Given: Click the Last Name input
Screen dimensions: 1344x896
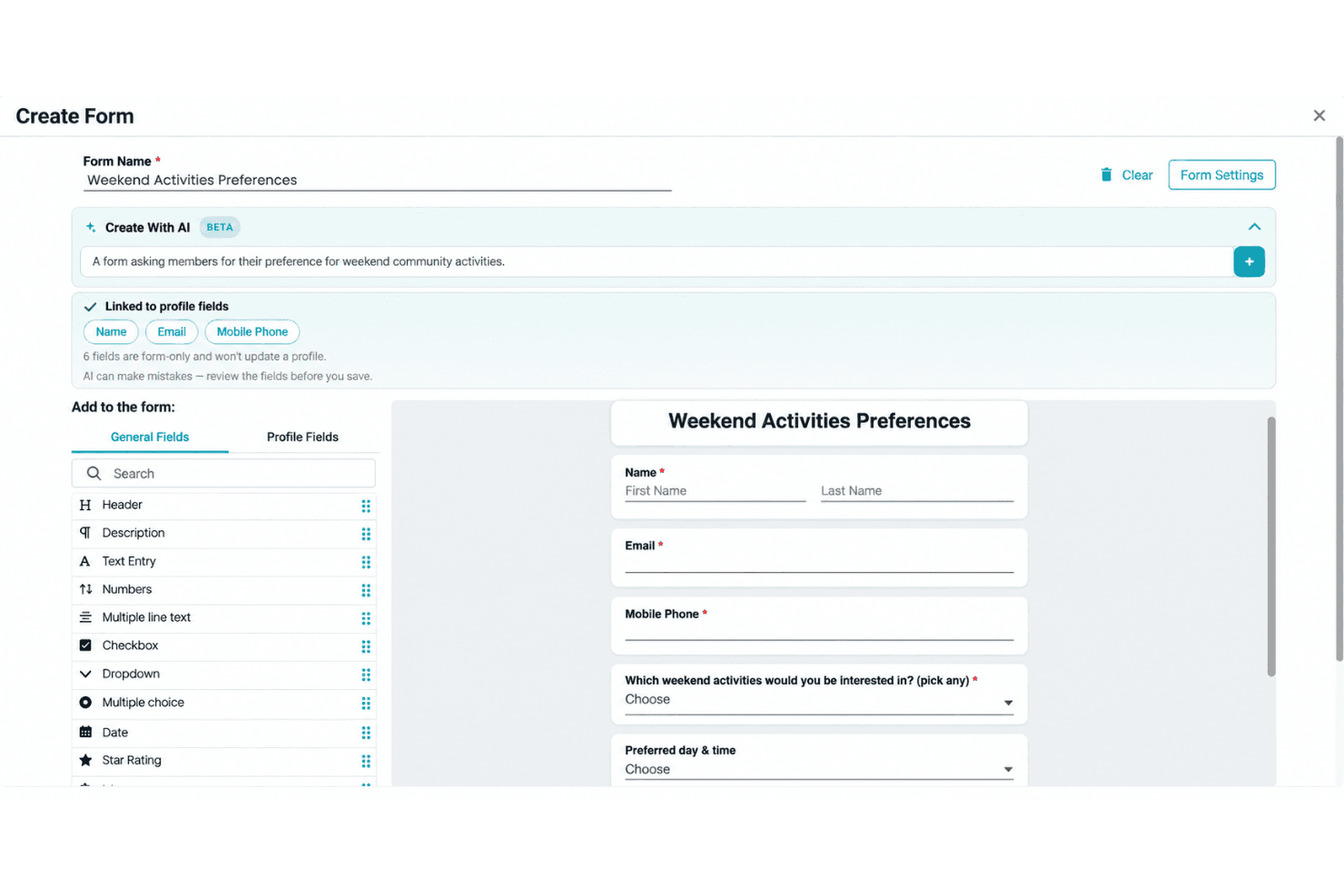Looking at the screenshot, I should click(x=917, y=491).
